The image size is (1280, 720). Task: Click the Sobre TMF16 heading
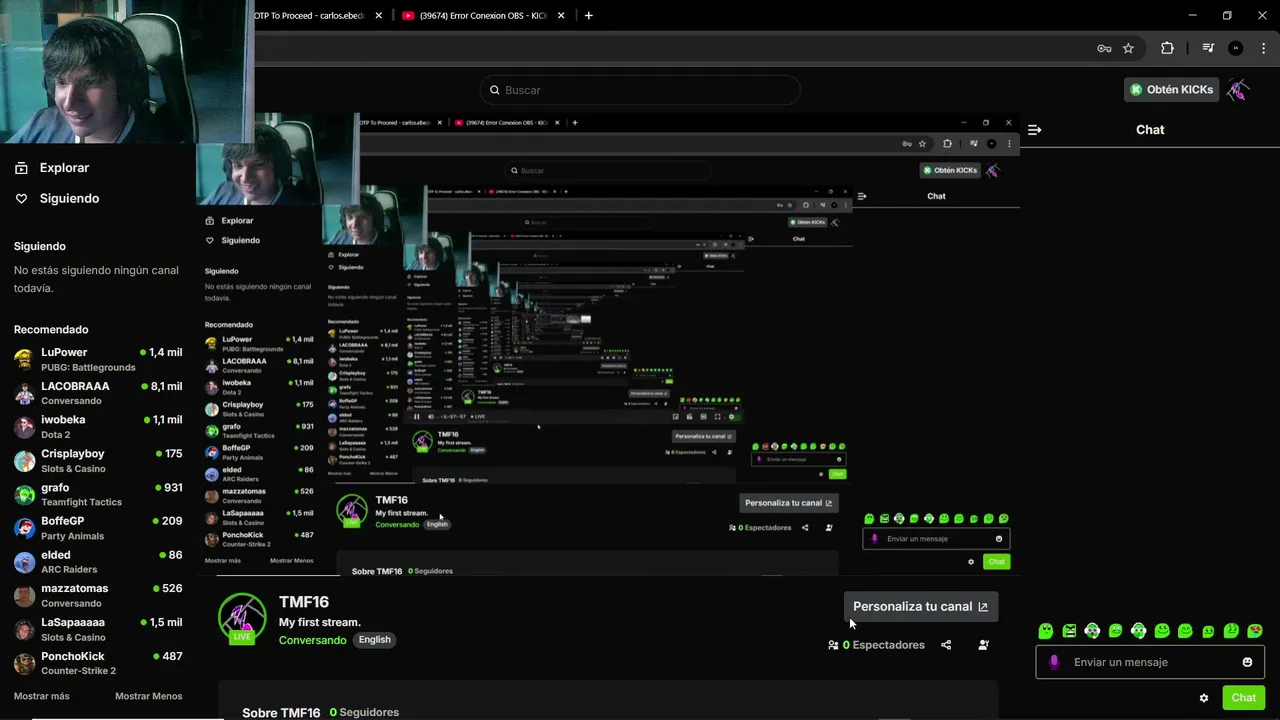(x=281, y=713)
